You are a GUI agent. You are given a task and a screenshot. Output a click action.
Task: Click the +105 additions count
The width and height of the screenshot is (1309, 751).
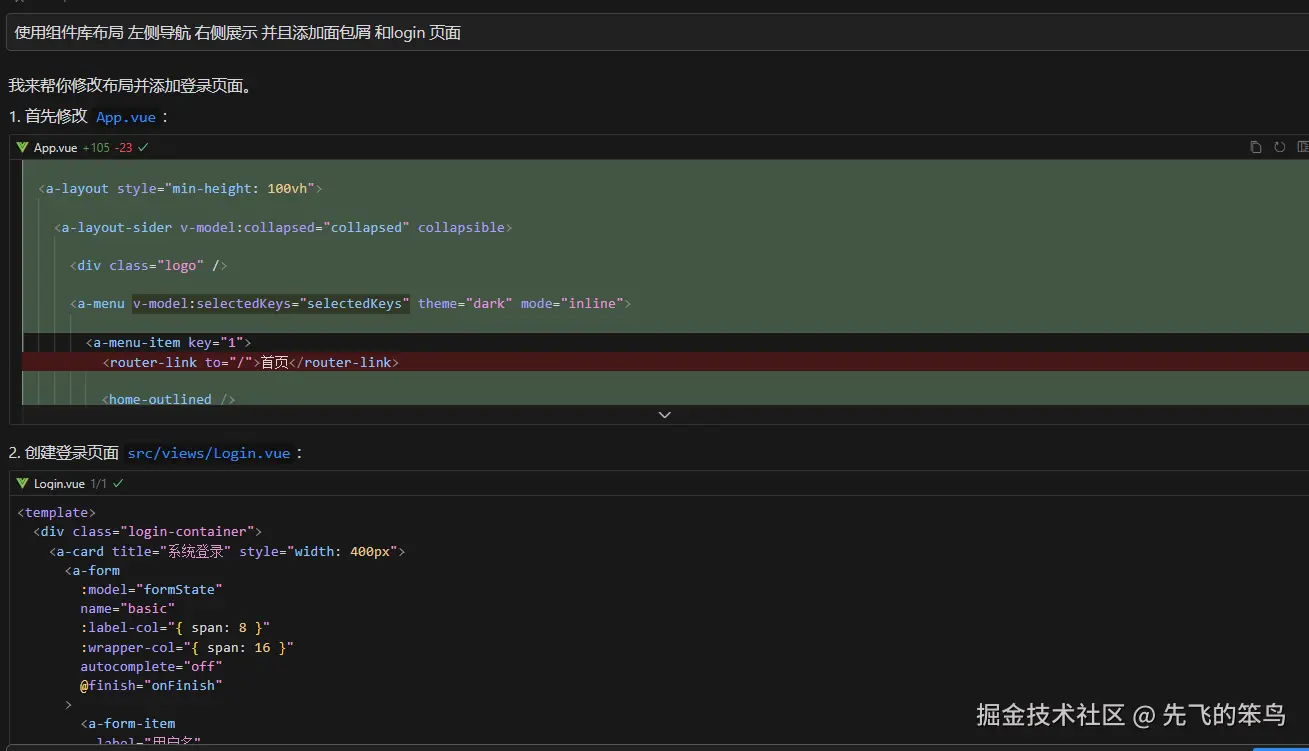96,148
